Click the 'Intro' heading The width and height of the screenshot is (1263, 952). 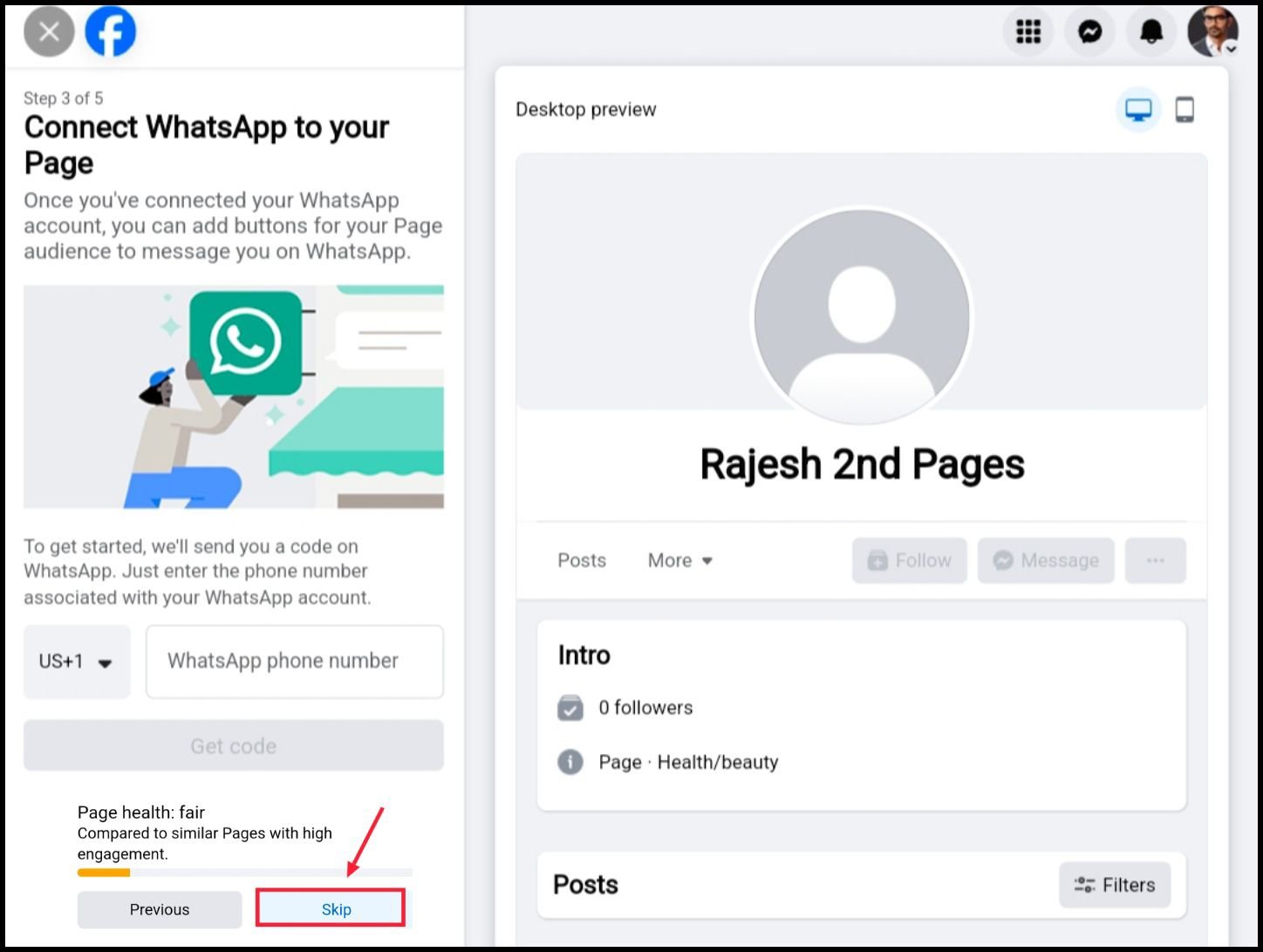click(584, 656)
